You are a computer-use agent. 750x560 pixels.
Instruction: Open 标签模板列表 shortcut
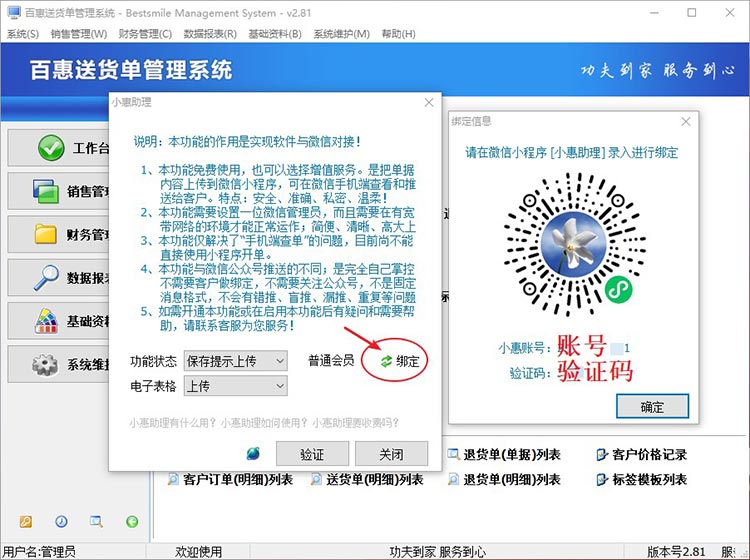(641, 479)
